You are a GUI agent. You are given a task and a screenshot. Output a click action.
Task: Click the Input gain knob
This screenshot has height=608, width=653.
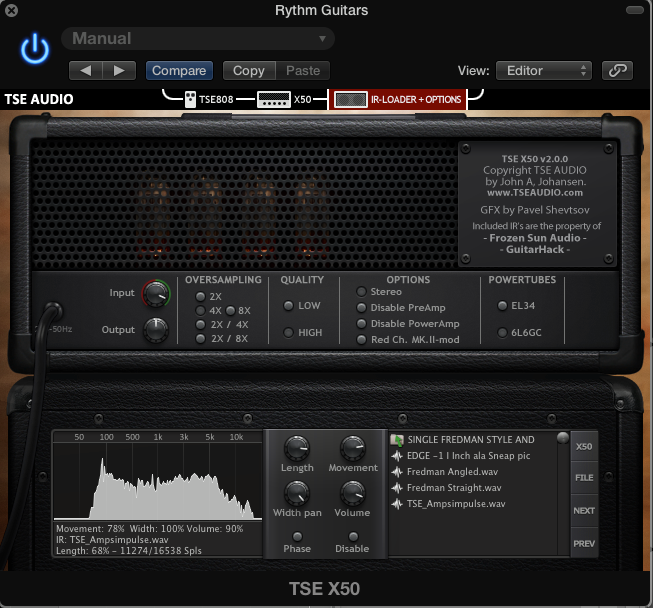coord(156,294)
